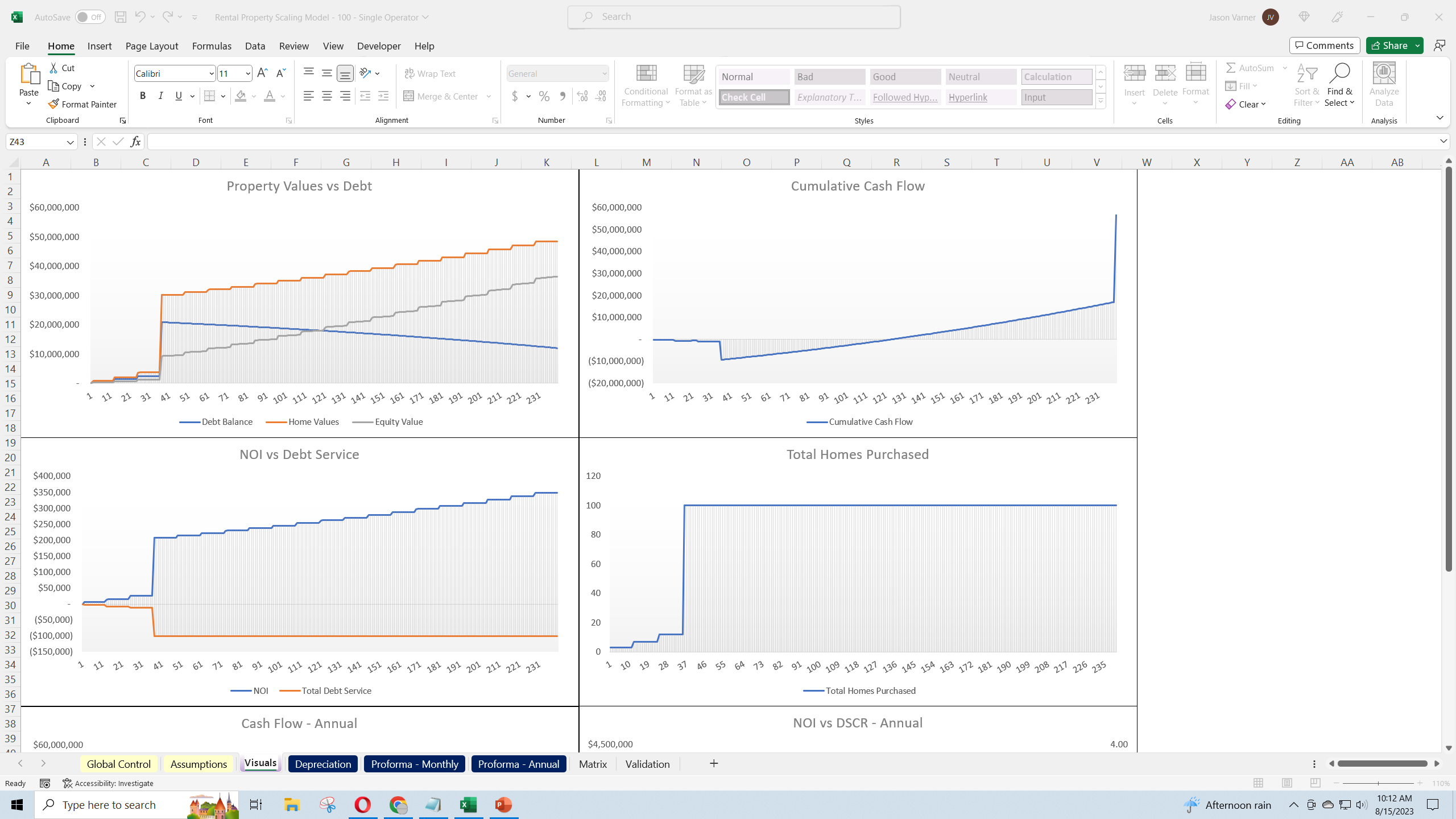The width and height of the screenshot is (1456, 819).
Task: Click the Save icon in title bar
Action: pyautogui.click(x=121, y=17)
